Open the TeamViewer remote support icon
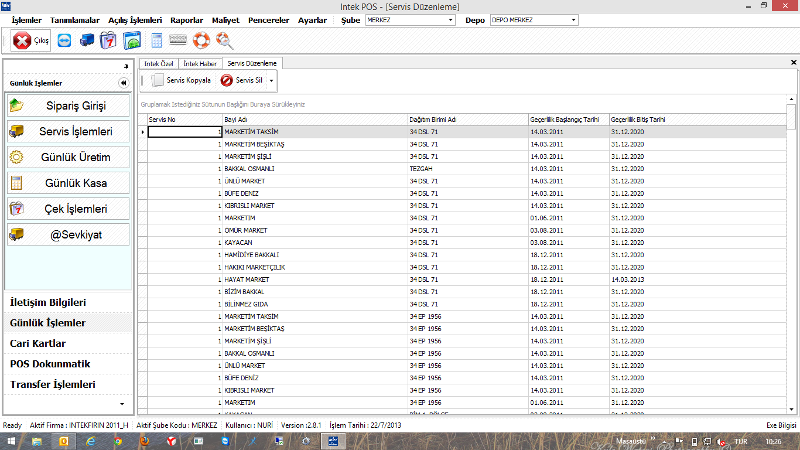The height and width of the screenshot is (450, 800). click(66, 41)
